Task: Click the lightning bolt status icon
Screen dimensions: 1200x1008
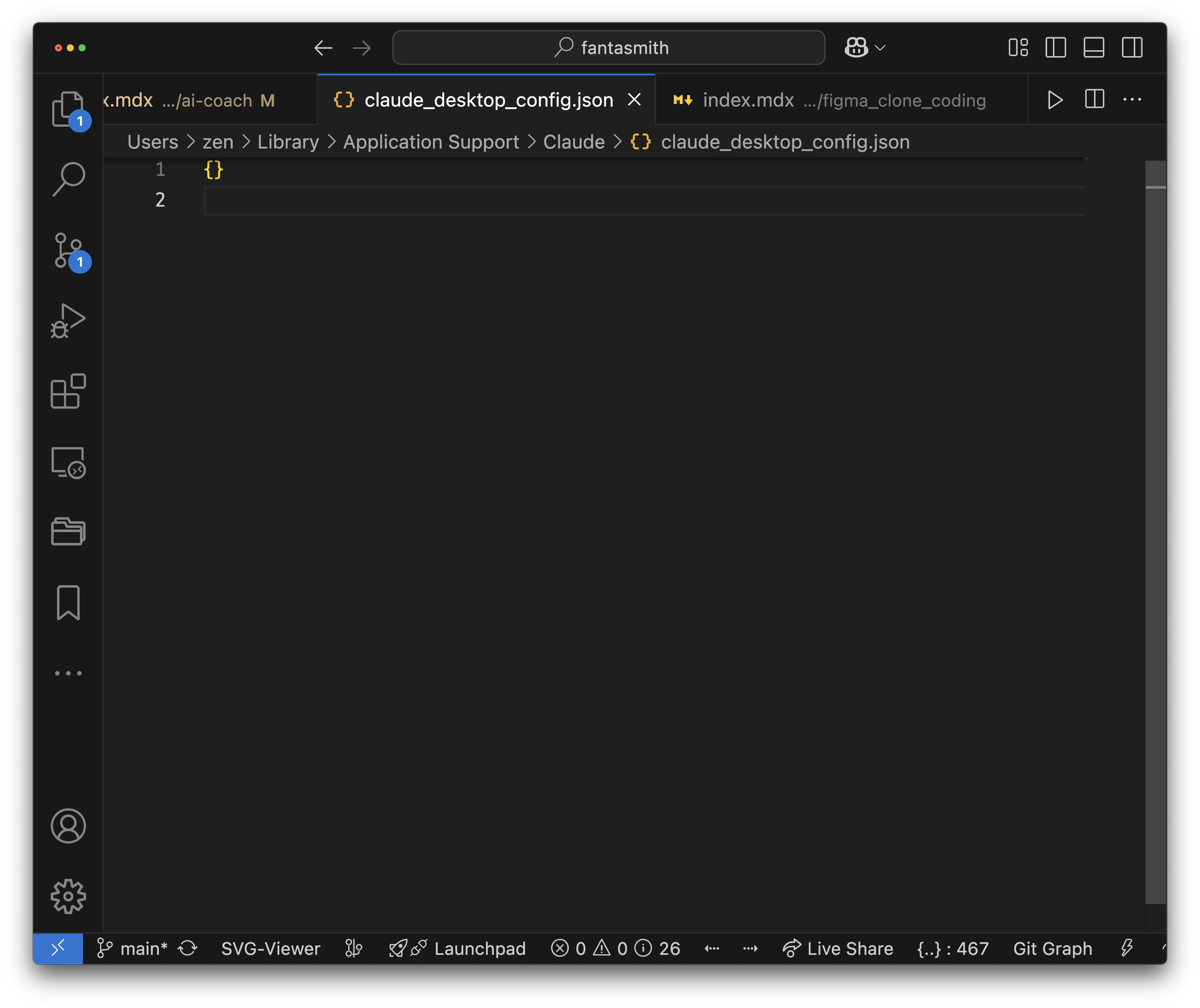Action: coord(1127,949)
